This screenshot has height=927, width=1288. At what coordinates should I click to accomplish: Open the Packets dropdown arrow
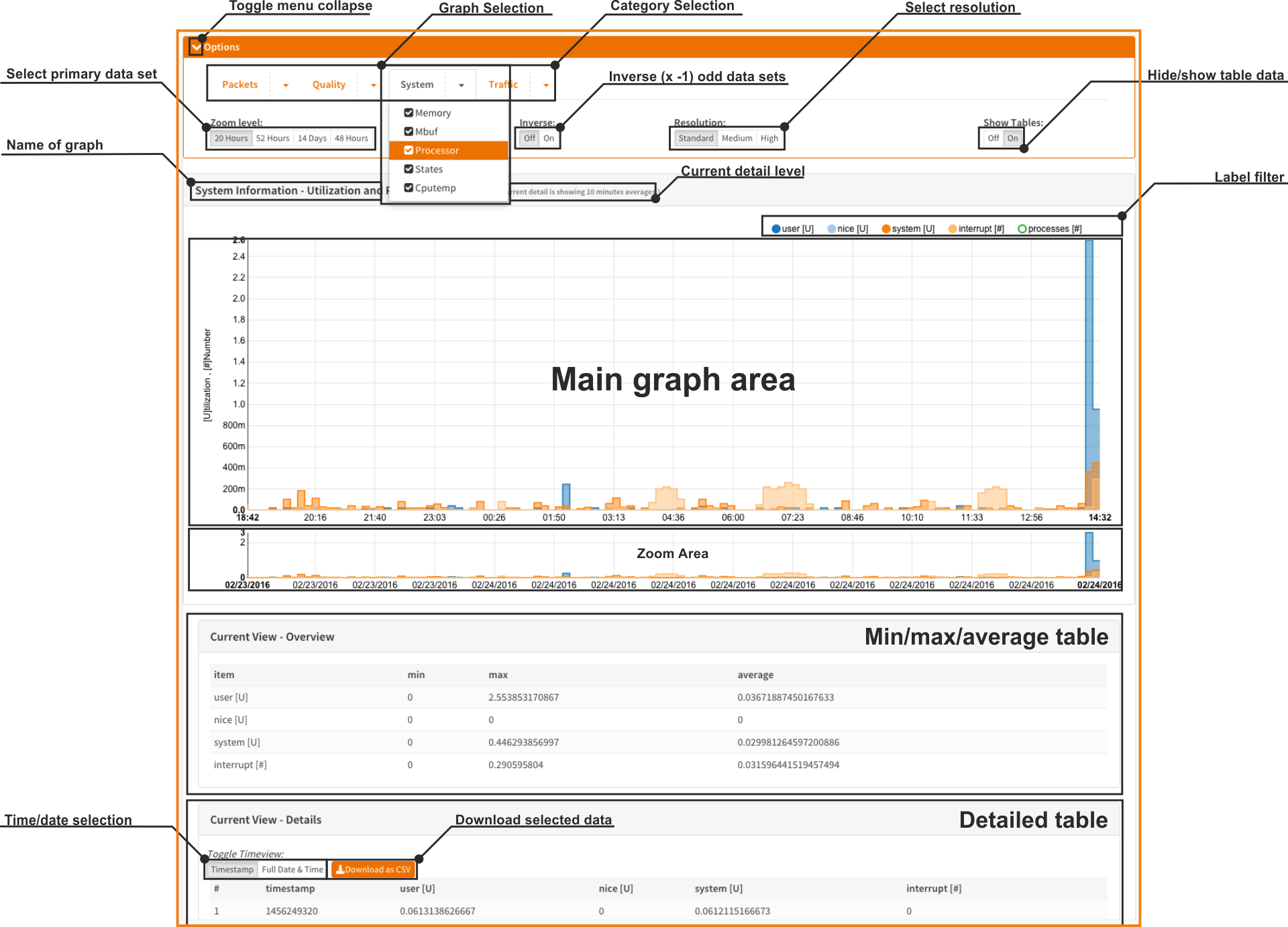286,85
